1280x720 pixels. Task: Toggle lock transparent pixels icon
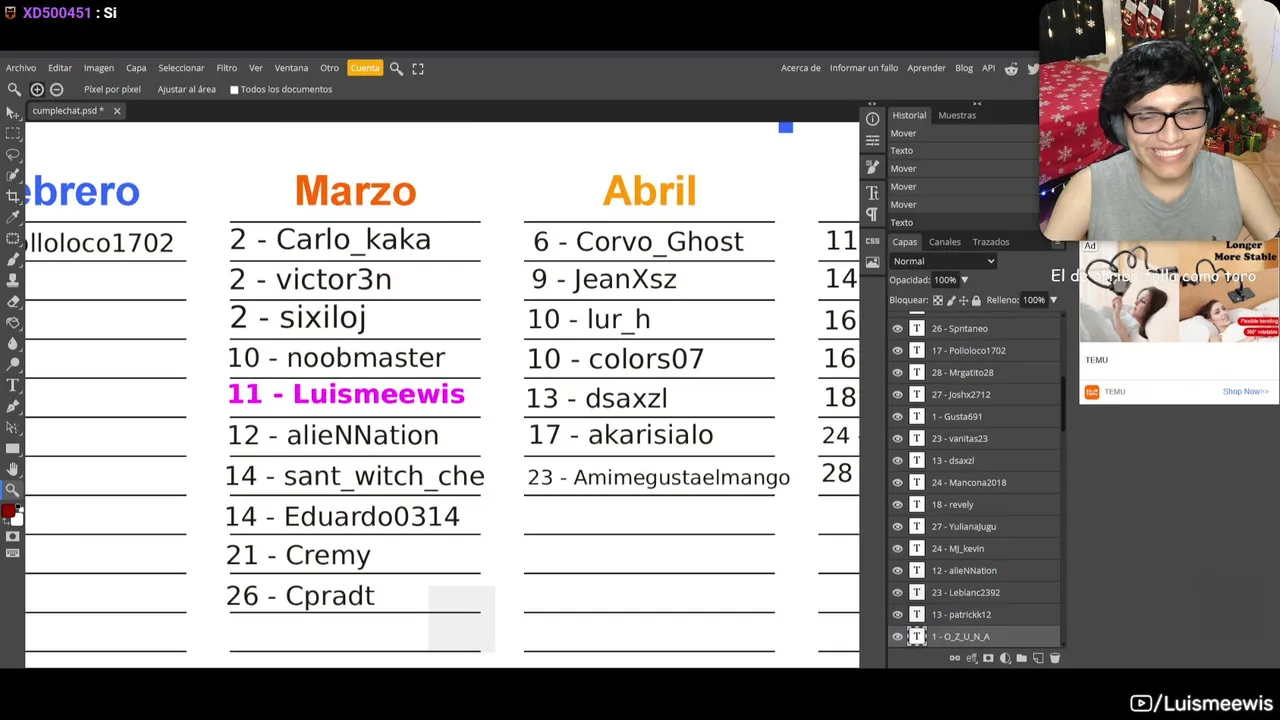(938, 300)
